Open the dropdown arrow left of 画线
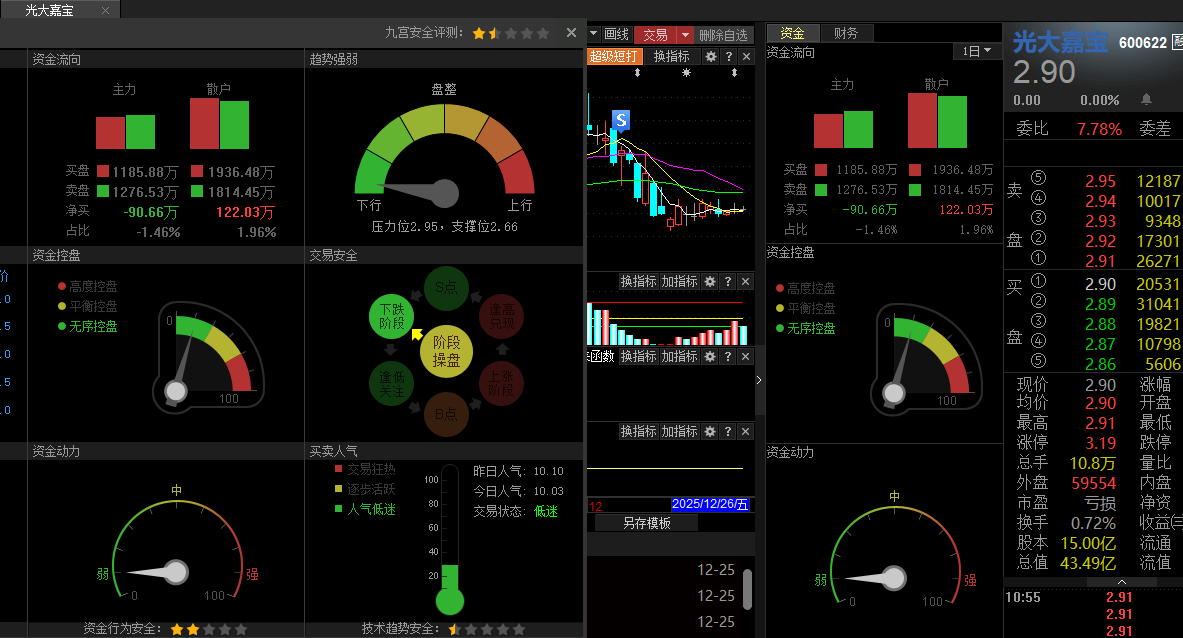Screen dimensions: 1183x638 pyautogui.click(x=594, y=34)
